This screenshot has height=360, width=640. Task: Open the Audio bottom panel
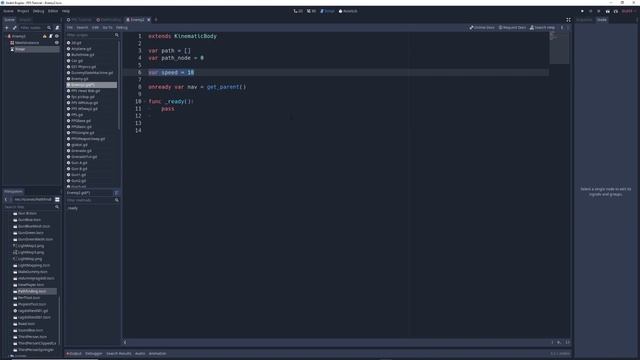click(140, 353)
